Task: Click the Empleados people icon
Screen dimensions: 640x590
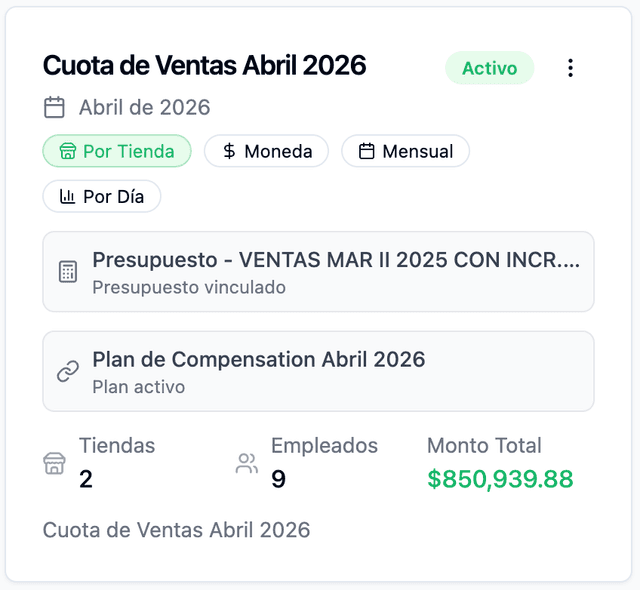Action: click(x=246, y=464)
